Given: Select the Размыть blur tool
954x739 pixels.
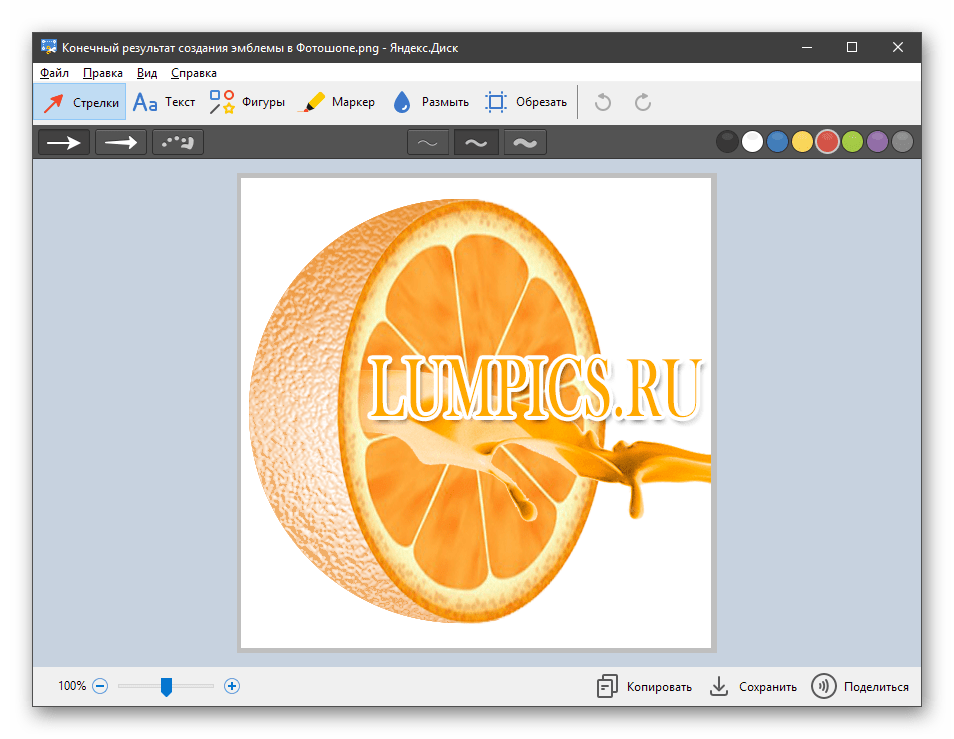Looking at the screenshot, I should click(x=430, y=102).
